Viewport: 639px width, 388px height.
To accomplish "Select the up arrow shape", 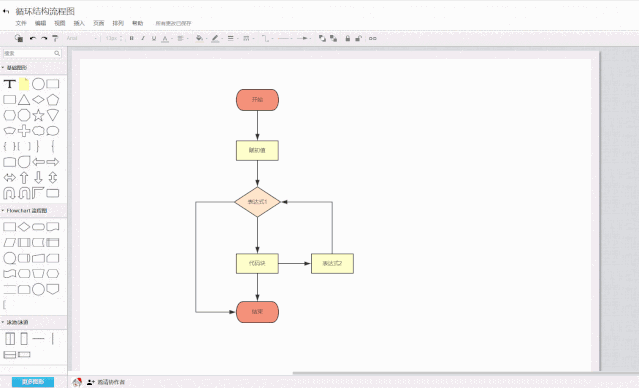I will point(24,178).
